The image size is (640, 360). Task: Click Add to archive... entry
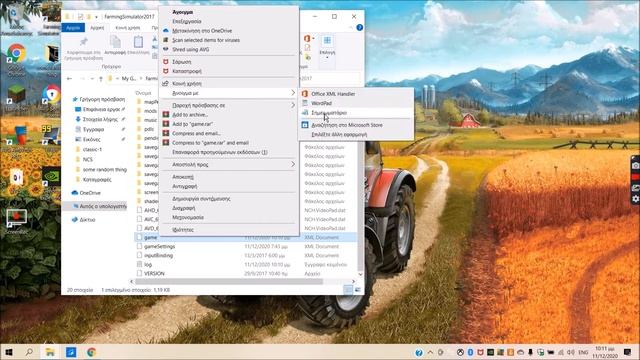pyautogui.click(x=190, y=115)
